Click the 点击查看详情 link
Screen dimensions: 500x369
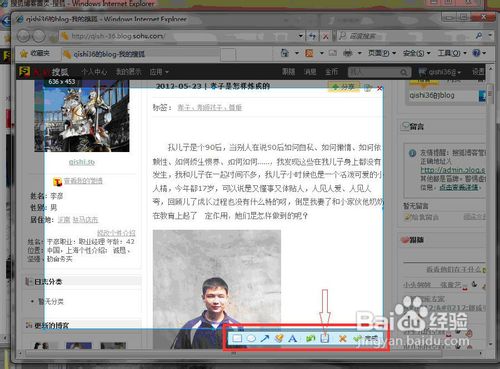click(x=459, y=187)
